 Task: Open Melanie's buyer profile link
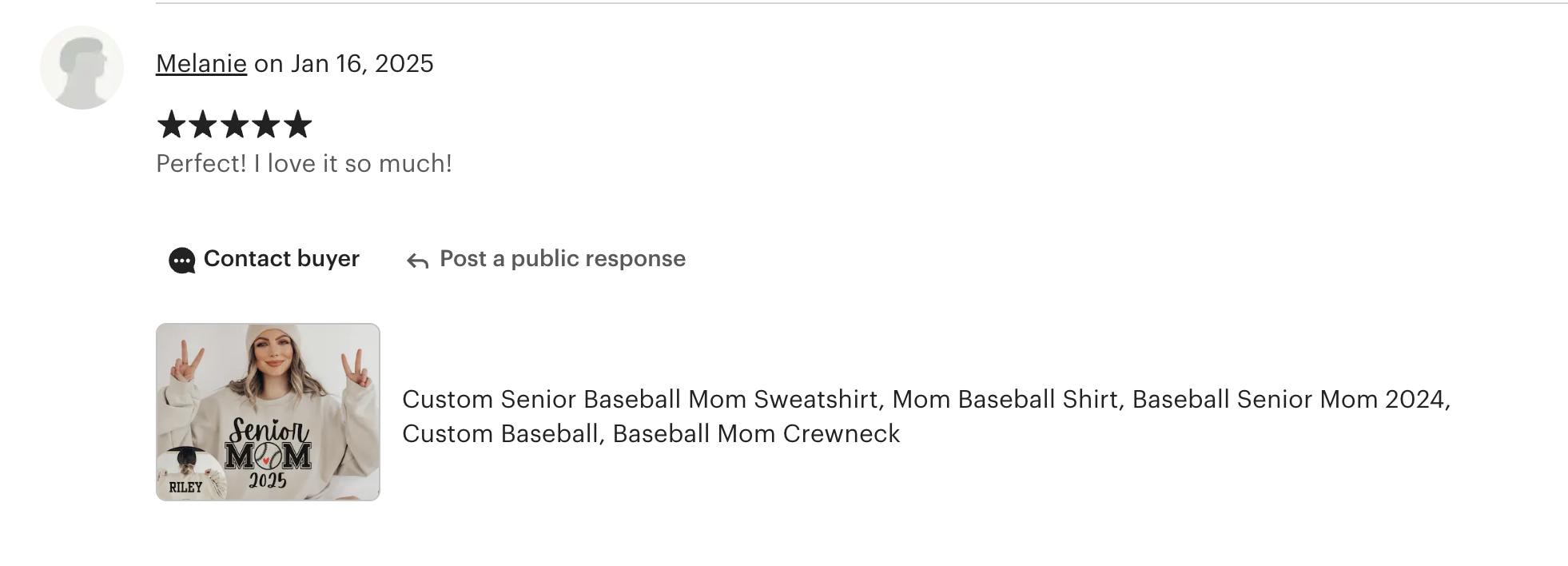click(201, 63)
